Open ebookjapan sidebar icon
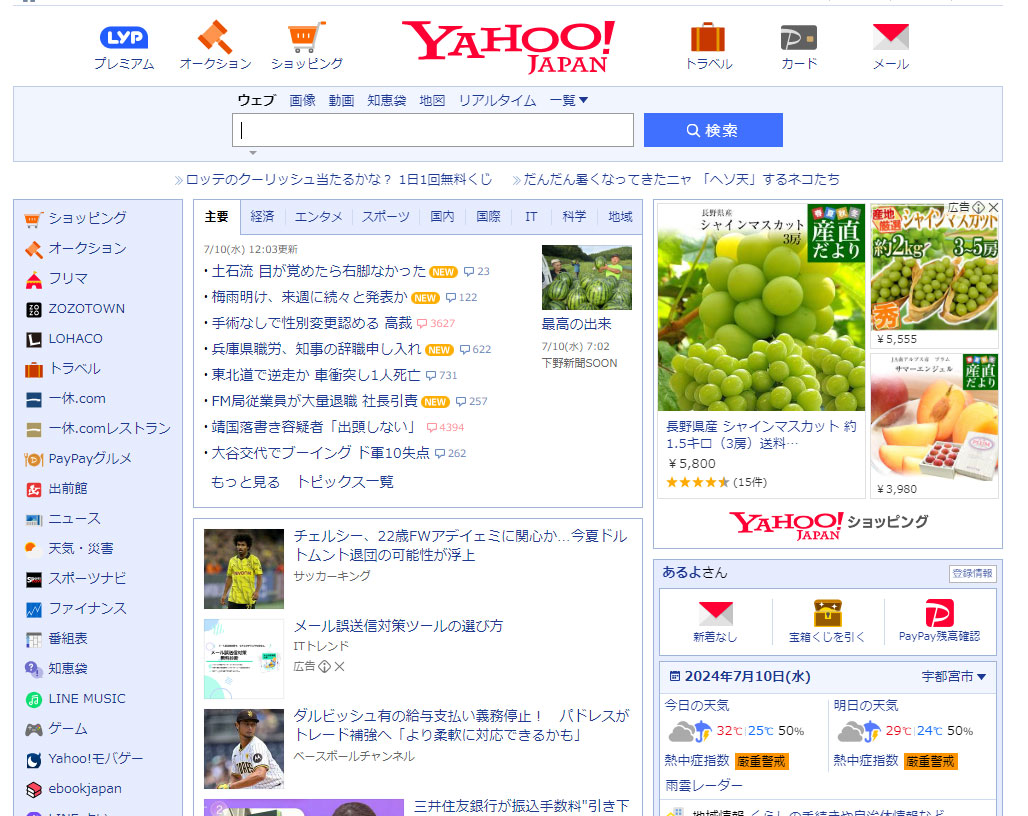The width and height of the screenshot is (1028, 816). tap(33, 790)
